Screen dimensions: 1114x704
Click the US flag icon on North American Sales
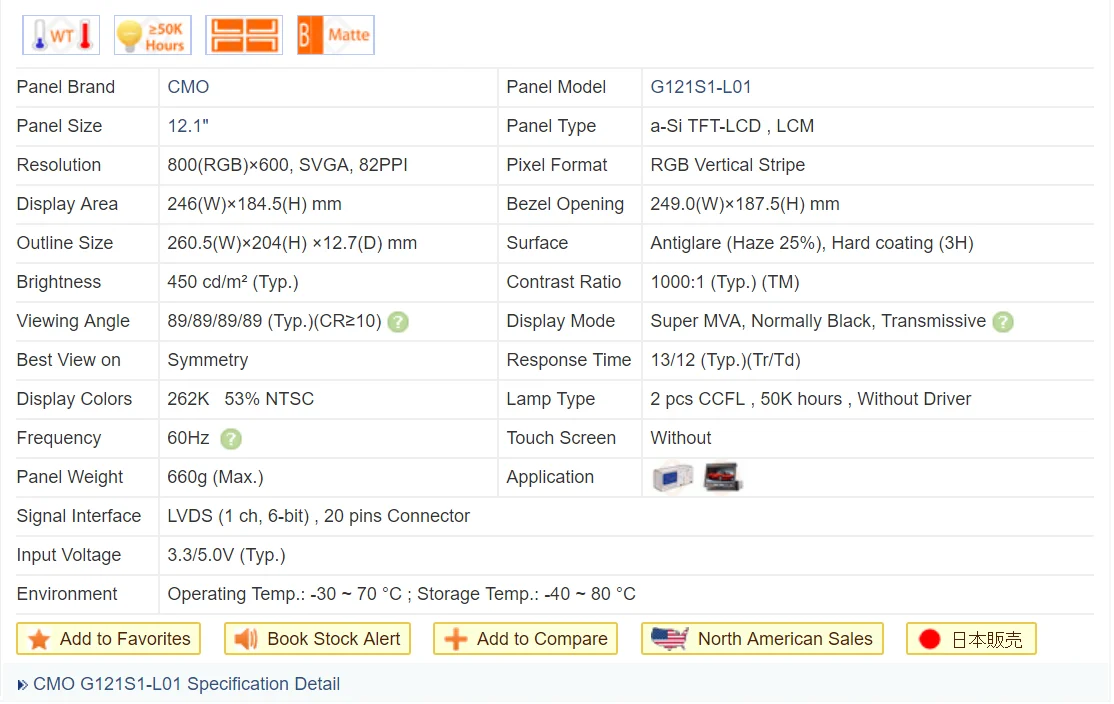coord(670,639)
